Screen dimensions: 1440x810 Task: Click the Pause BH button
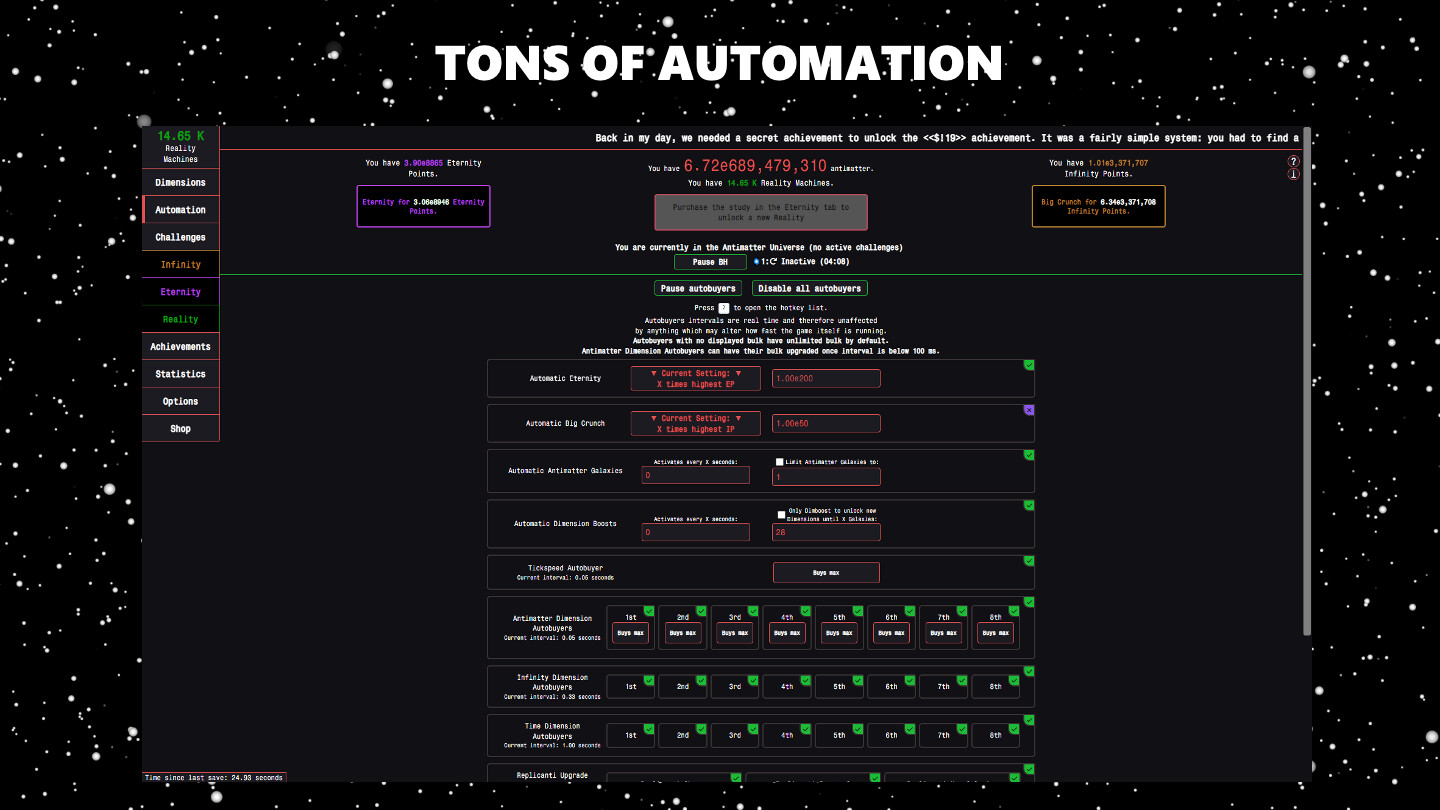(x=710, y=261)
